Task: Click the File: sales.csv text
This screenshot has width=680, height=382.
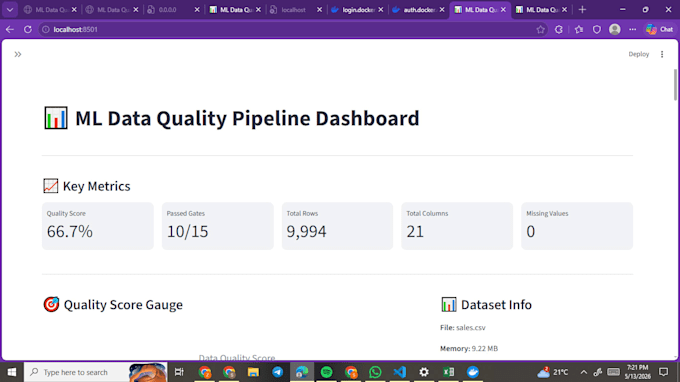Action: pyautogui.click(x=463, y=328)
